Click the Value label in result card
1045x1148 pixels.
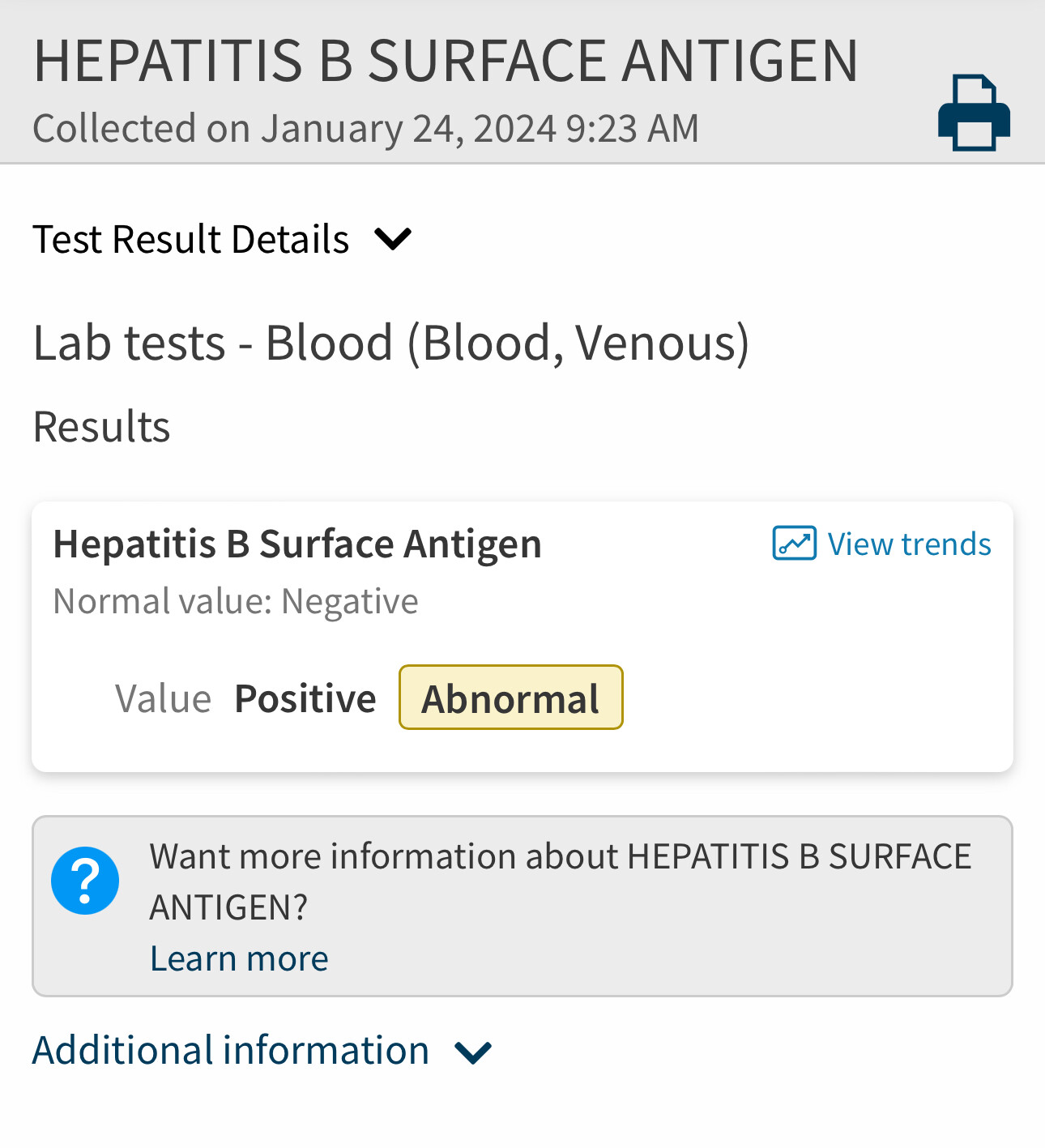coord(163,698)
